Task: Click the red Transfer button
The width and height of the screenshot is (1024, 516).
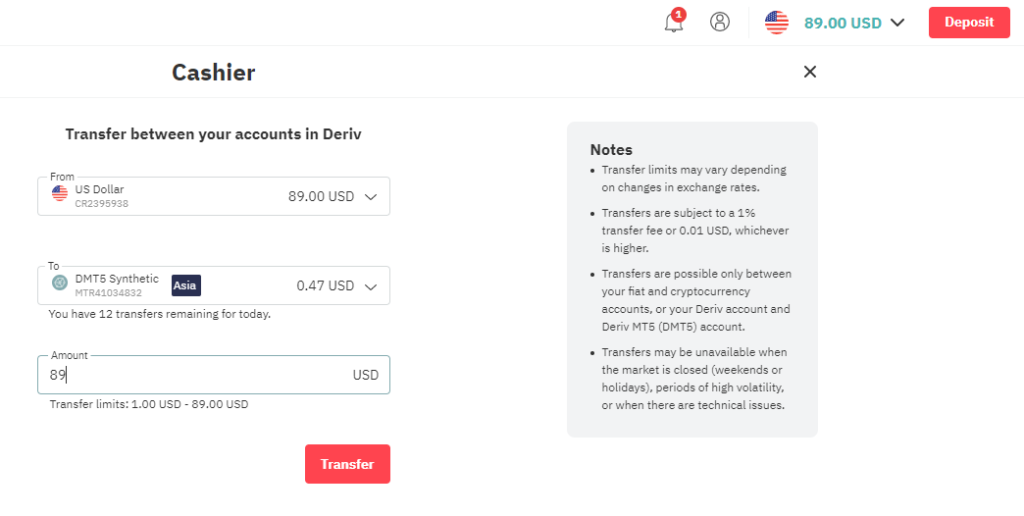Action: 347,464
